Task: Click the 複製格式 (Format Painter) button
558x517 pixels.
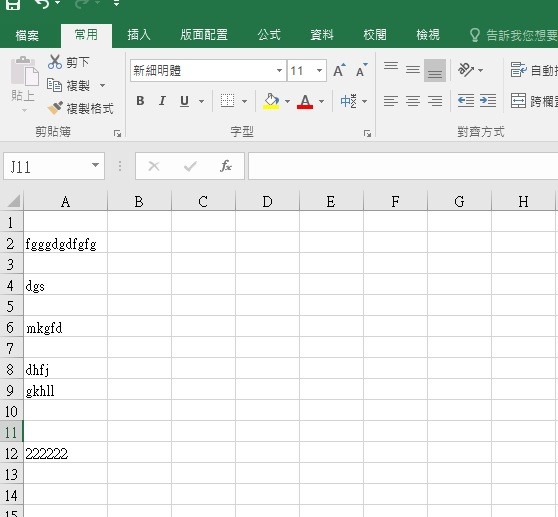Action: point(80,109)
